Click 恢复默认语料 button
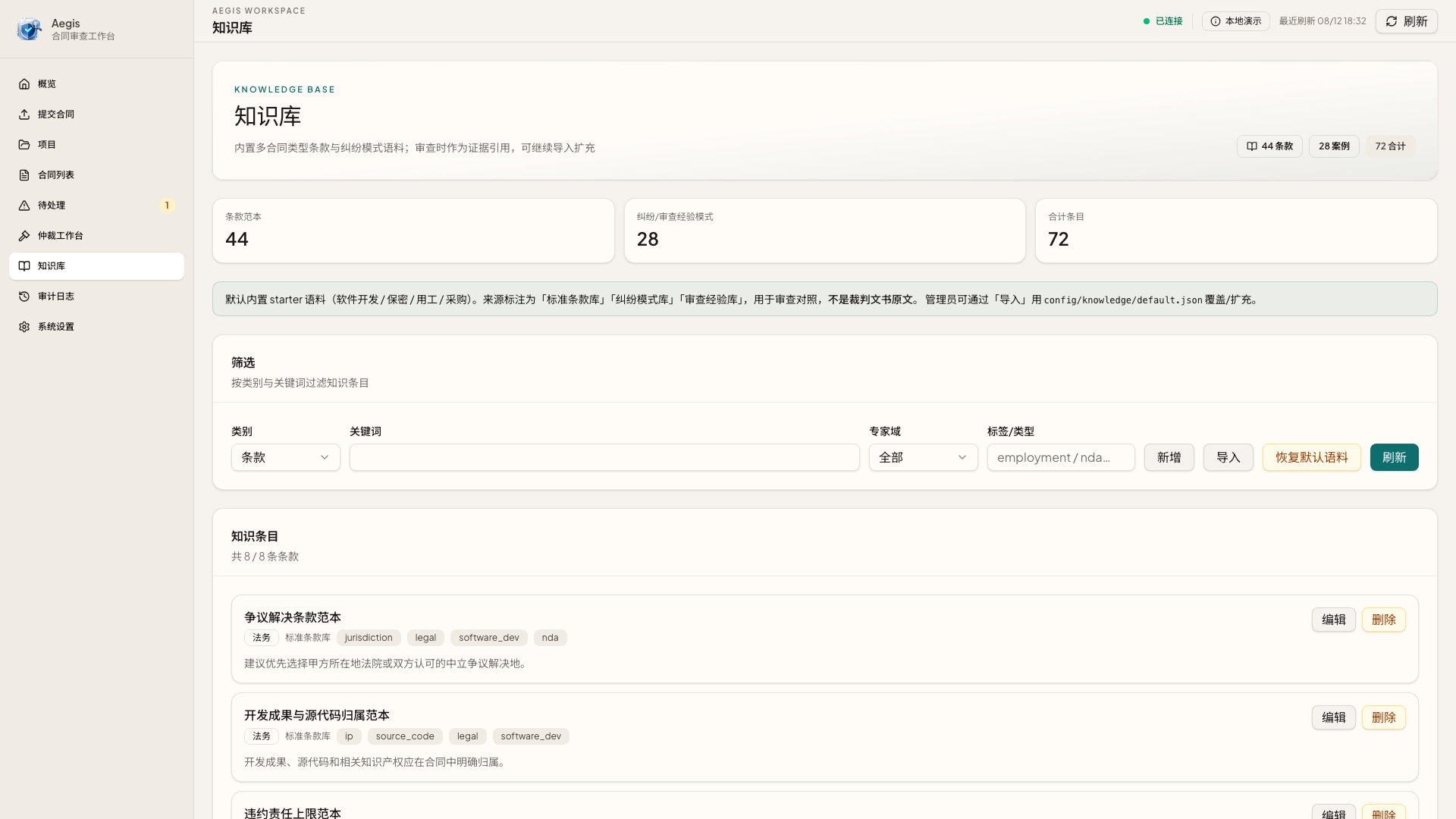 pos(1312,457)
